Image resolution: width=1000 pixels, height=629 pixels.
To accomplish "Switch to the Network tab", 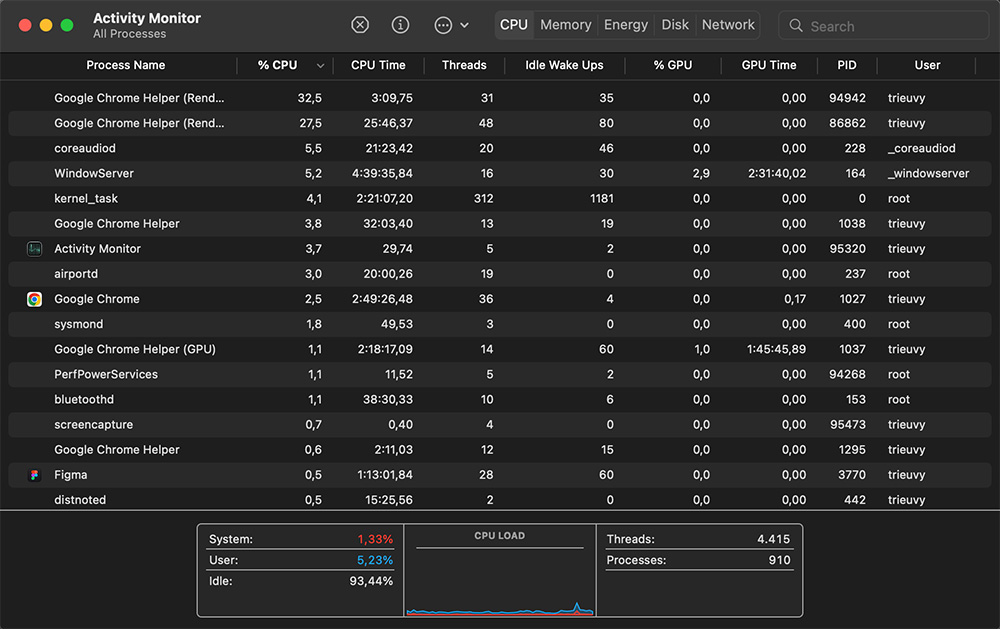I will pos(728,25).
